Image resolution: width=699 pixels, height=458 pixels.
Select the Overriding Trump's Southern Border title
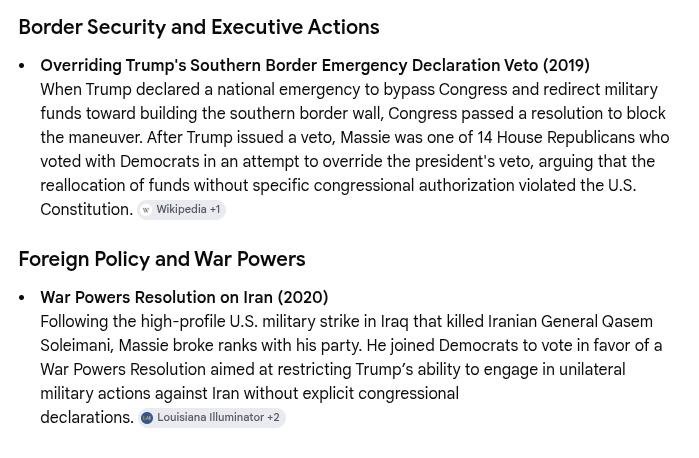click(x=315, y=66)
